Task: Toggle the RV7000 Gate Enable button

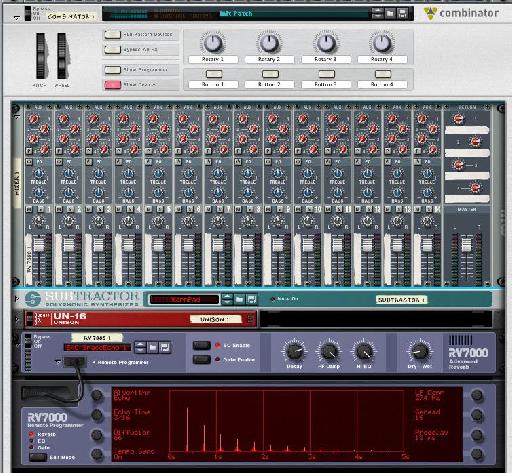Action: click(202, 359)
